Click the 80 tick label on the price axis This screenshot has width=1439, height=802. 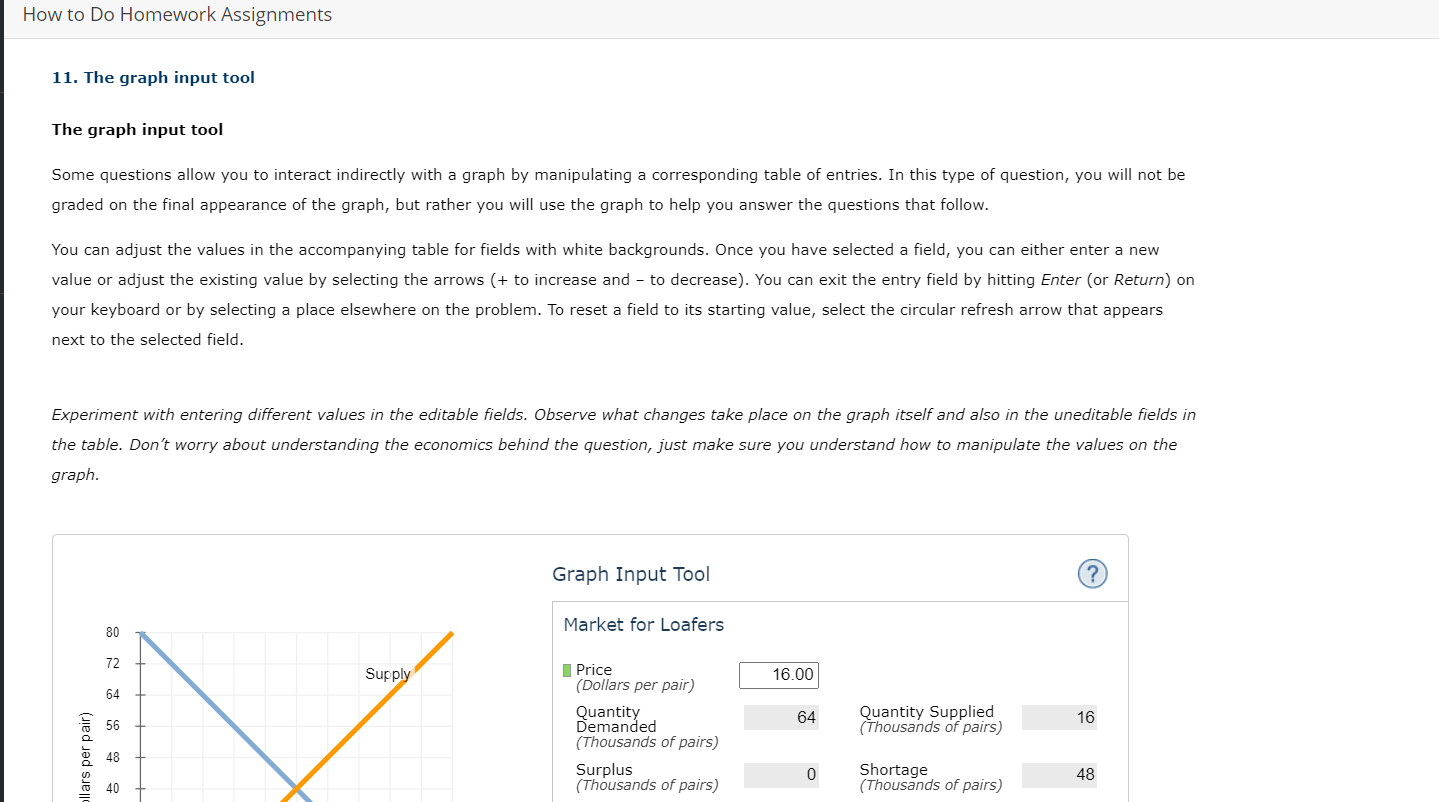(x=111, y=632)
